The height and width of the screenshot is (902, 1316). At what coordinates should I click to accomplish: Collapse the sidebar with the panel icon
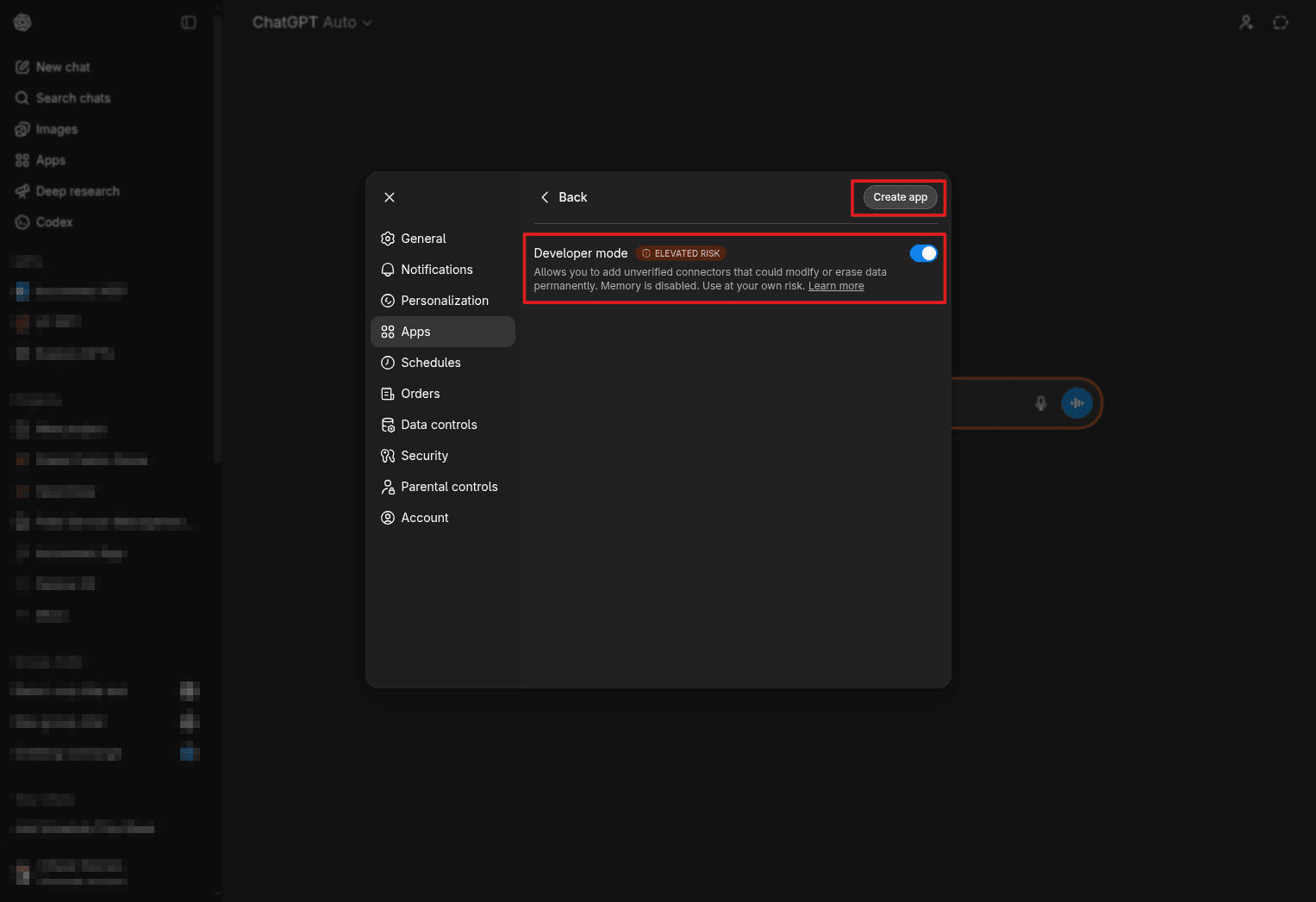189,22
